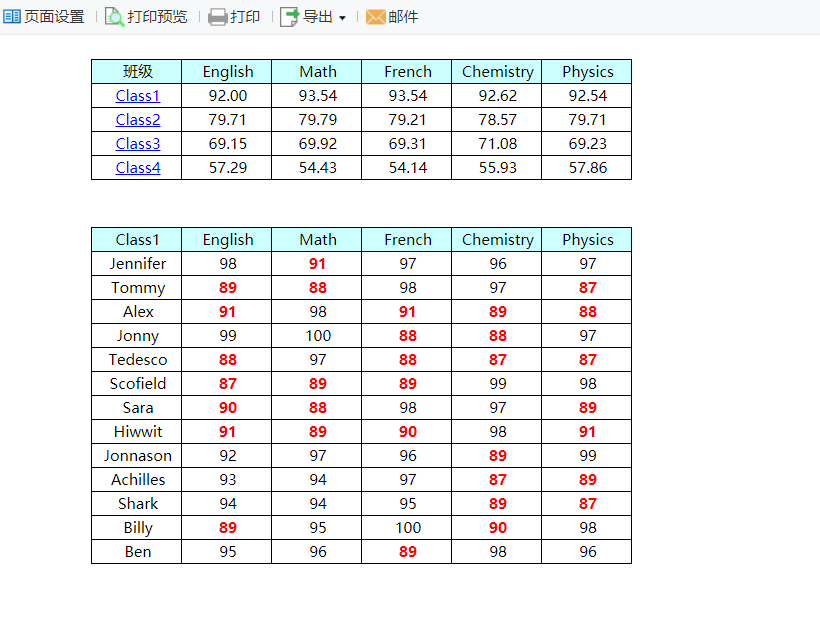Select the Ben row name cell
820x641 pixels.
(136, 552)
